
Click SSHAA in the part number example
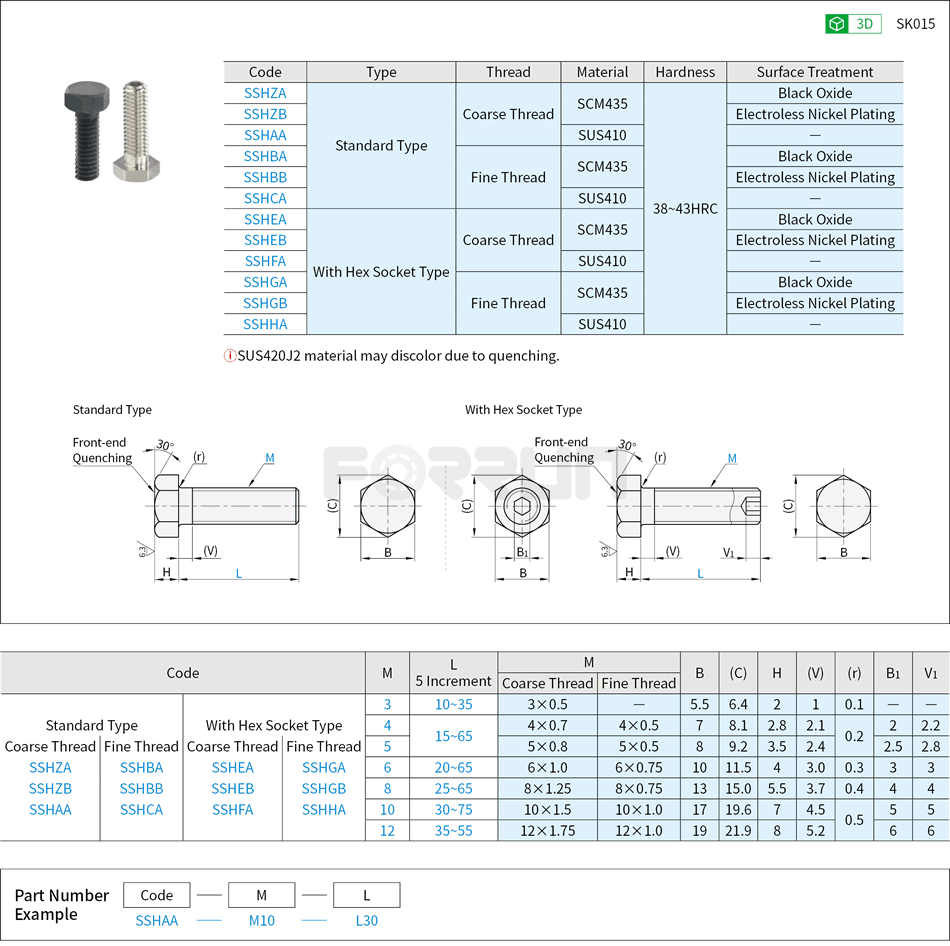tap(156, 921)
